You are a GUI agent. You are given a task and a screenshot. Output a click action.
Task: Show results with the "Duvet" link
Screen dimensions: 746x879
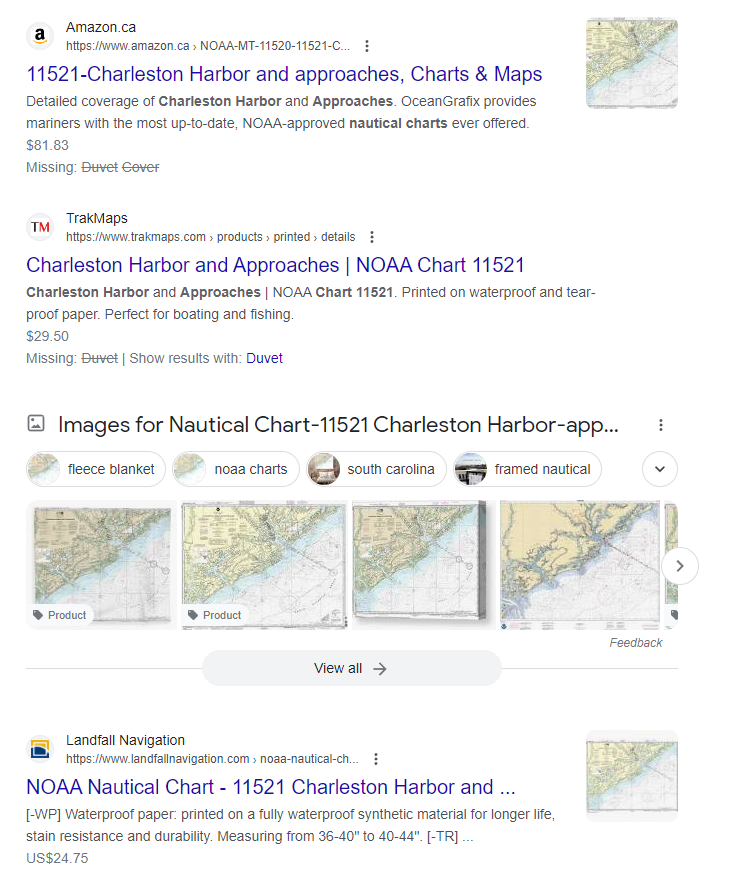tap(264, 358)
